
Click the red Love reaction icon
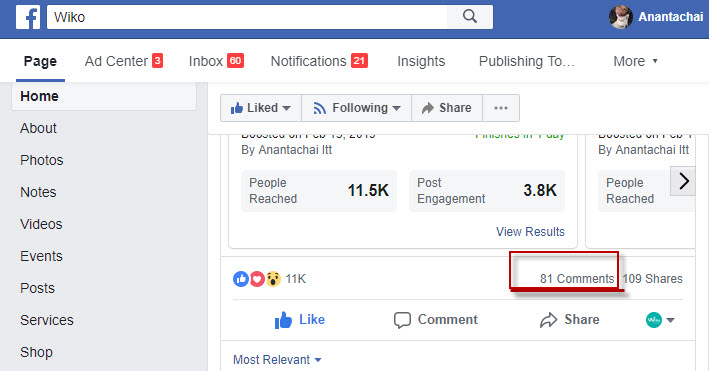click(x=257, y=279)
